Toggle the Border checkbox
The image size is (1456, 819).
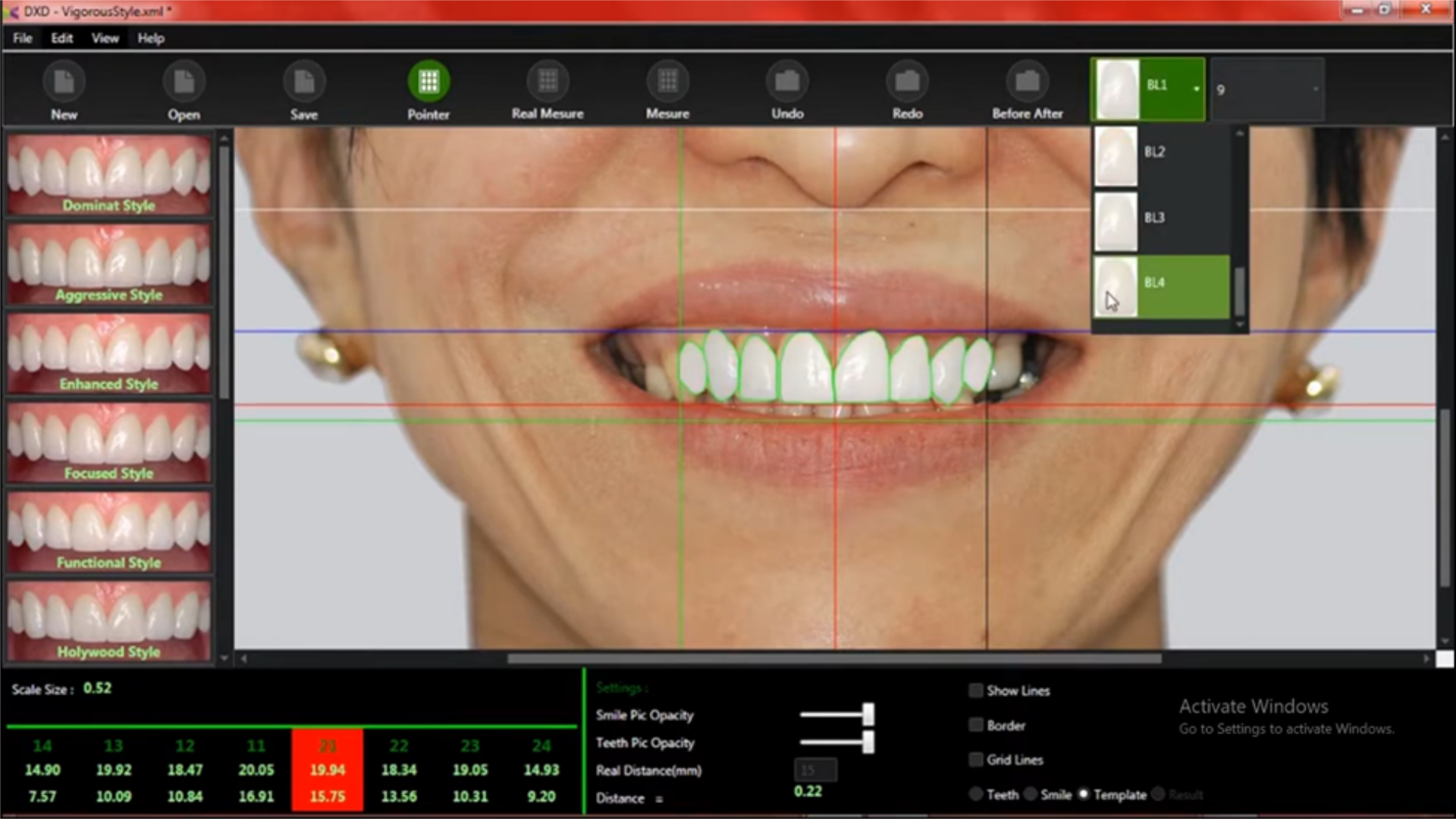coord(976,725)
